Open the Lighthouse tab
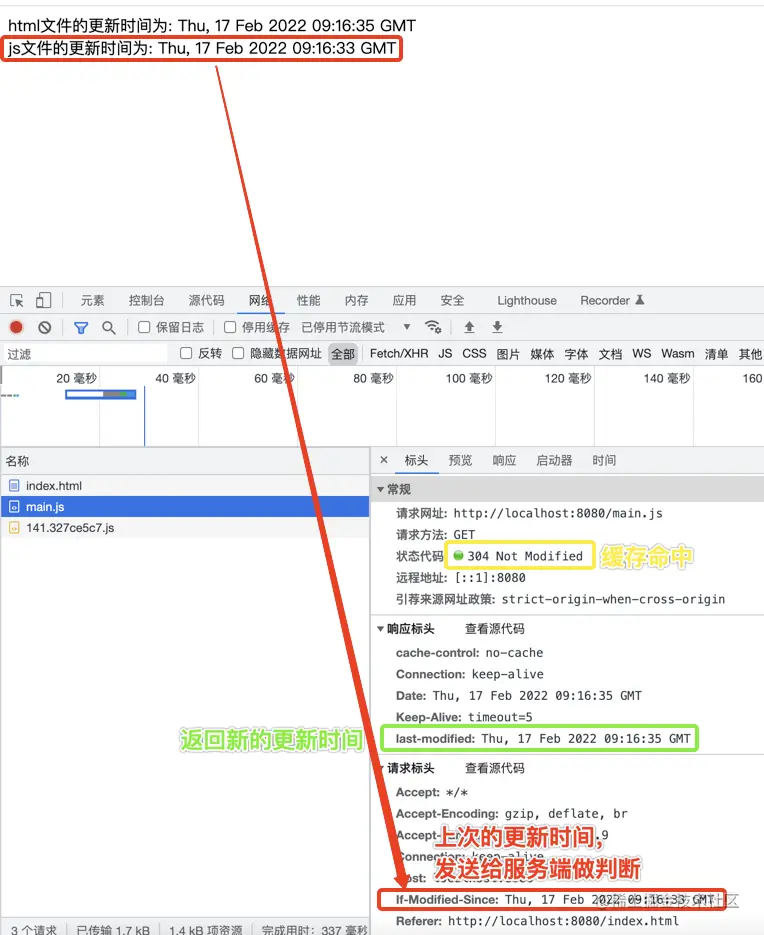The image size is (764, 935). click(x=527, y=301)
